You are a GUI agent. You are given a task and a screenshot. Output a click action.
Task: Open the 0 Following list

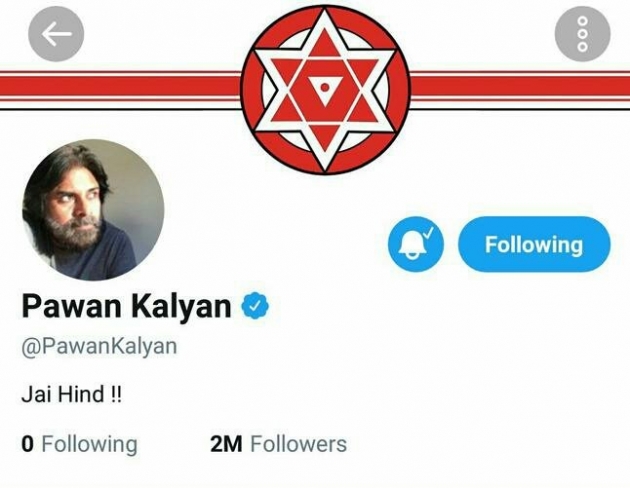[x=79, y=444]
